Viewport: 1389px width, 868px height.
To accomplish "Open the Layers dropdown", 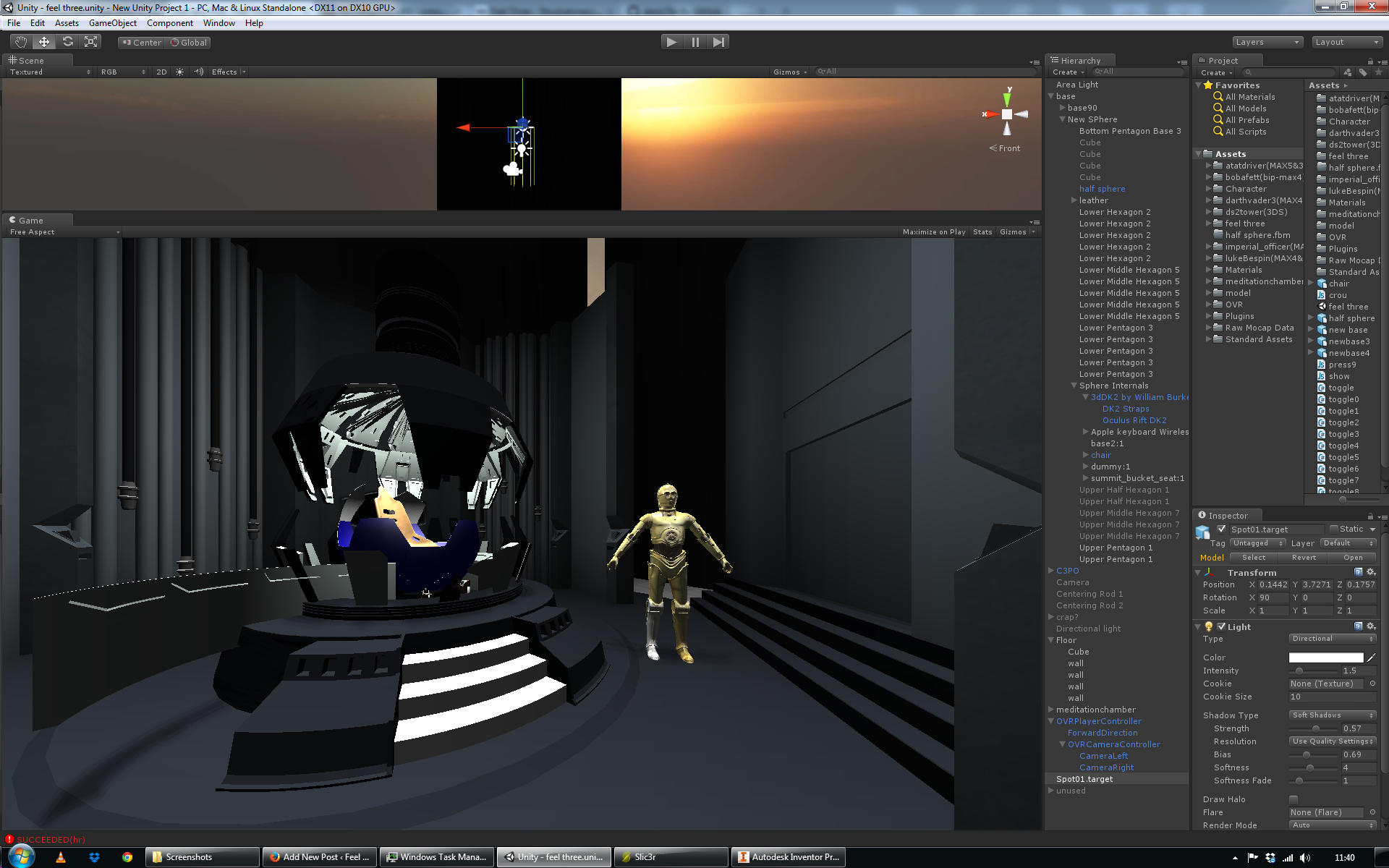I will [x=1267, y=42].
